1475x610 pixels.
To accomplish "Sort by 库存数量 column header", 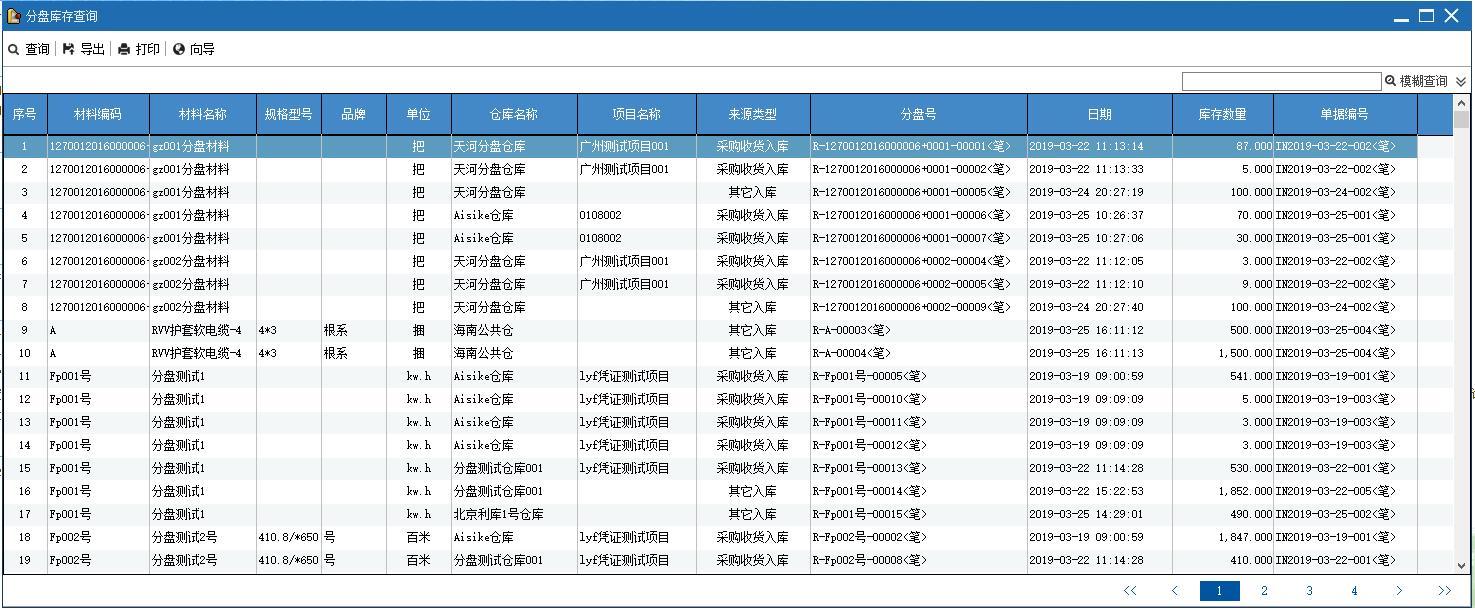I will (x=1222, y=114).
